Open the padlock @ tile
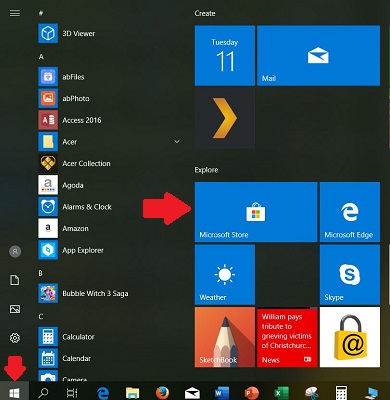Screen dimensions: 390x400 [x=350, y=337]
